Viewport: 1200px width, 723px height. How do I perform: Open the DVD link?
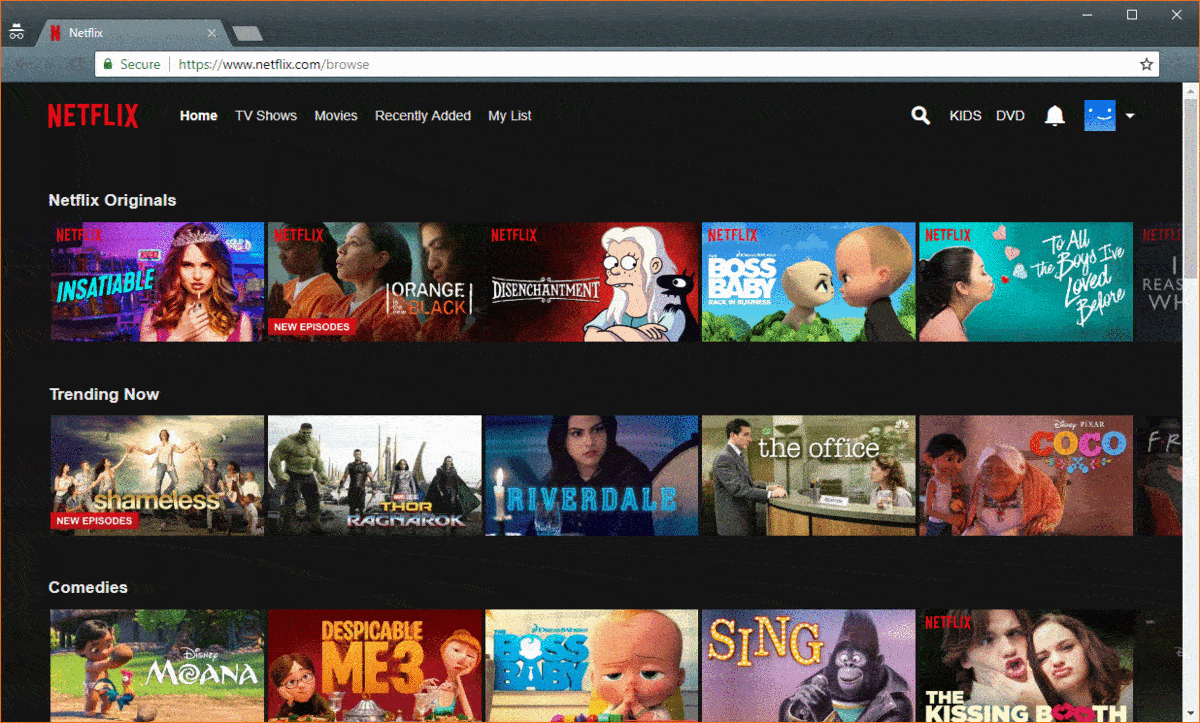click(1010, 116)
